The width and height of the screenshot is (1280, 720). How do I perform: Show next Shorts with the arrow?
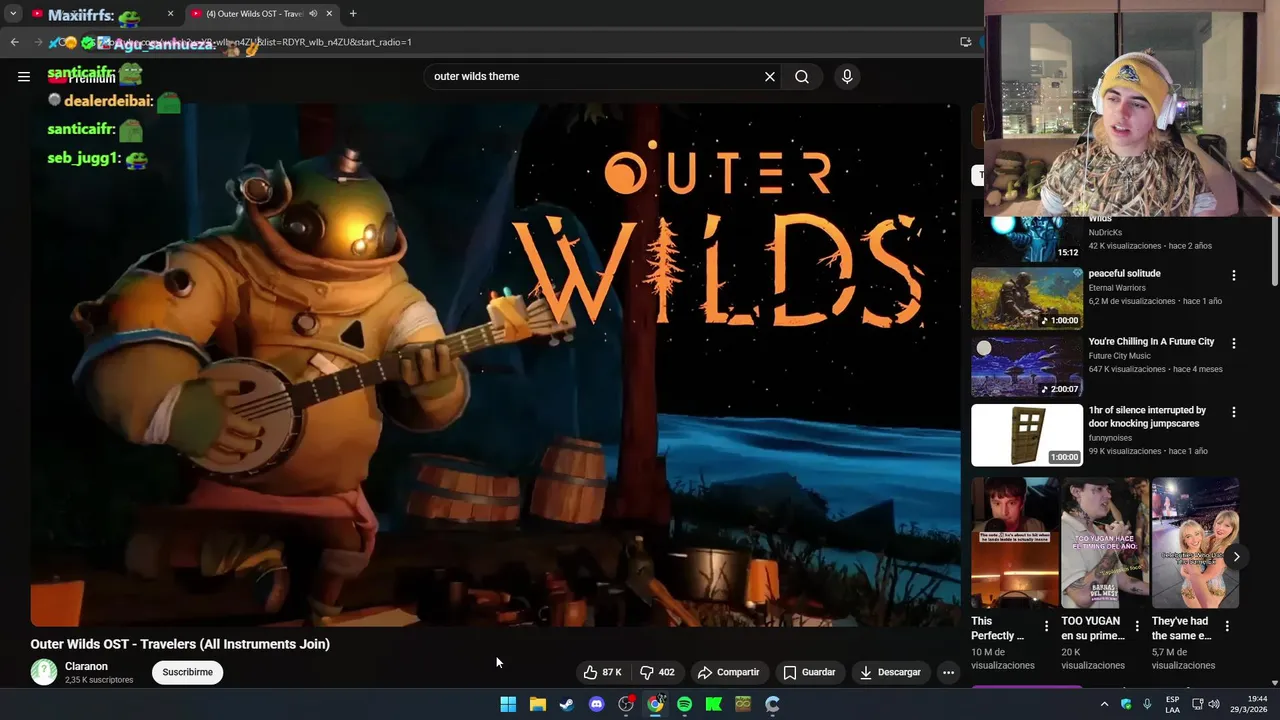1236,557
